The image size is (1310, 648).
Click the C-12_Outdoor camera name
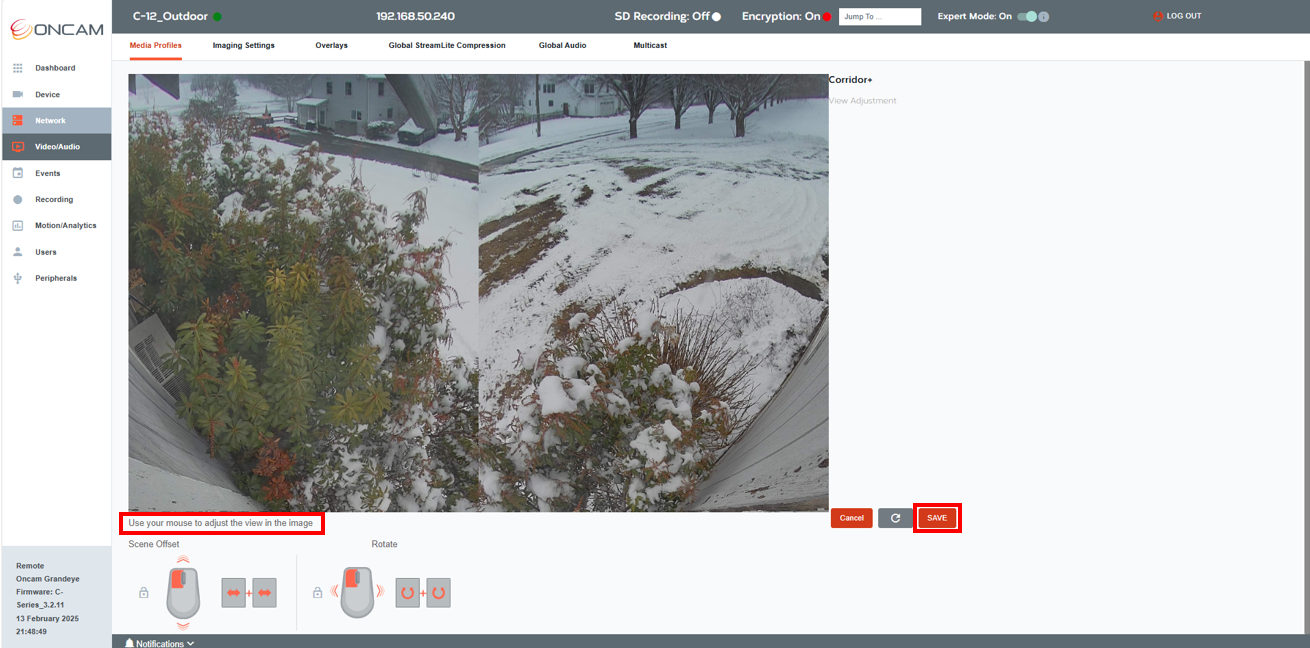(170, 17)
